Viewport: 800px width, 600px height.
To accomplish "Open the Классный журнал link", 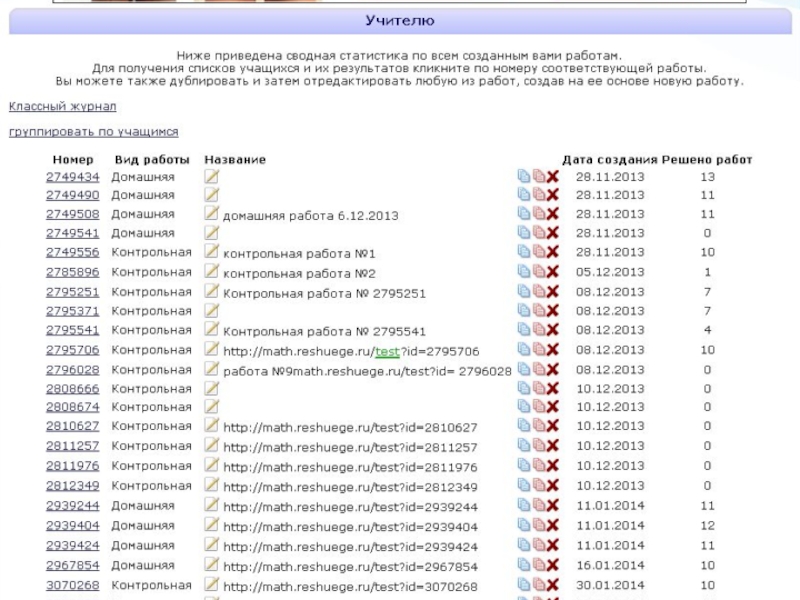I will coord(62,106).
